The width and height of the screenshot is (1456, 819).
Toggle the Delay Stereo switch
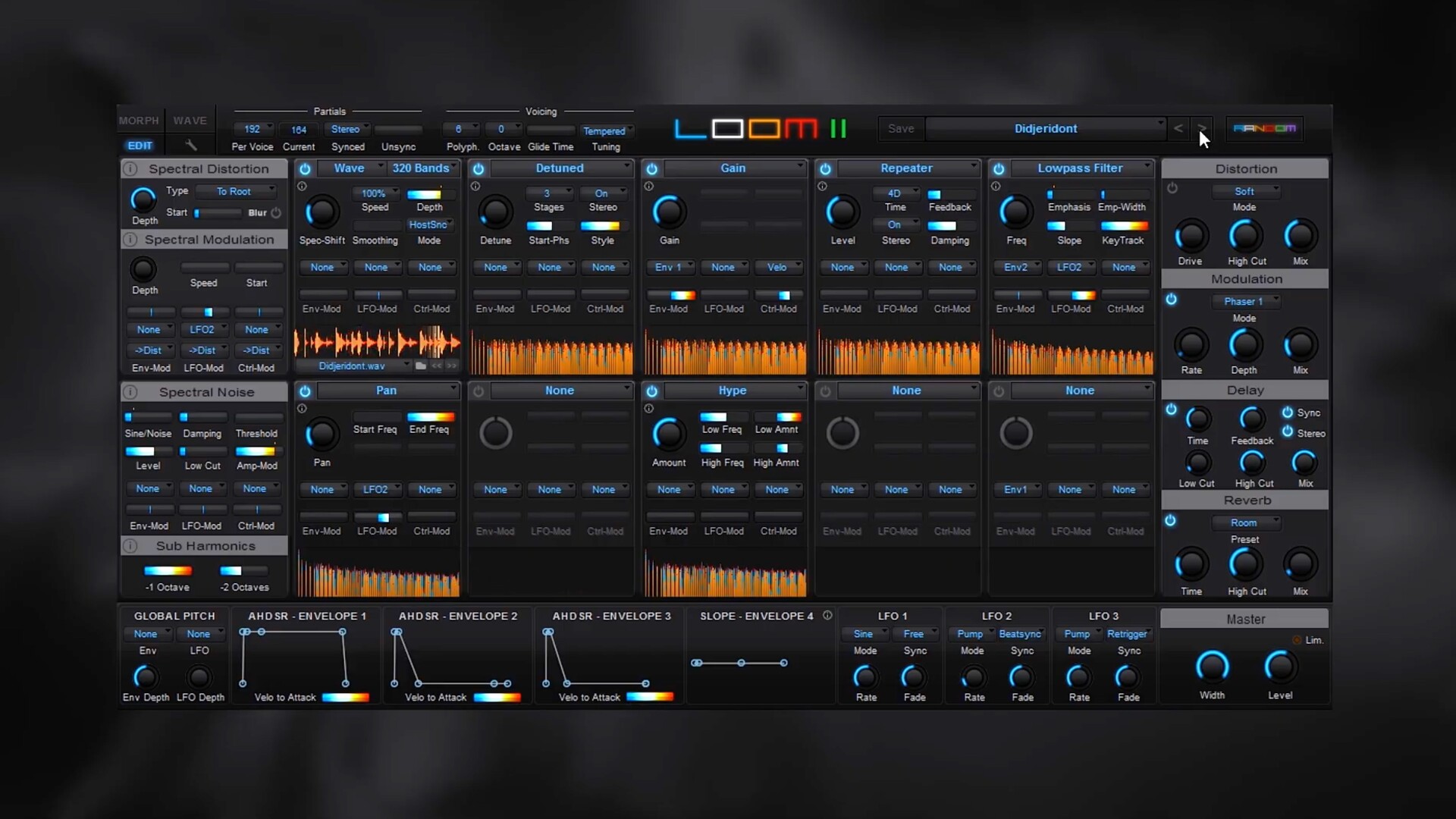point(1288,432)
